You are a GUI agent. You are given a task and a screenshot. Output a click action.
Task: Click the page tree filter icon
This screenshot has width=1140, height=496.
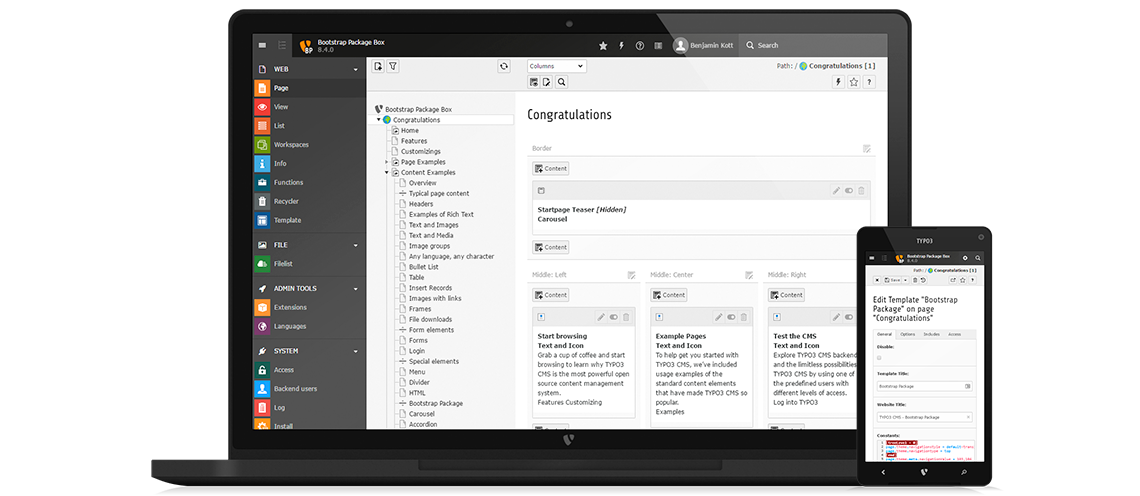pyautogui.click(x=393, y=66)
